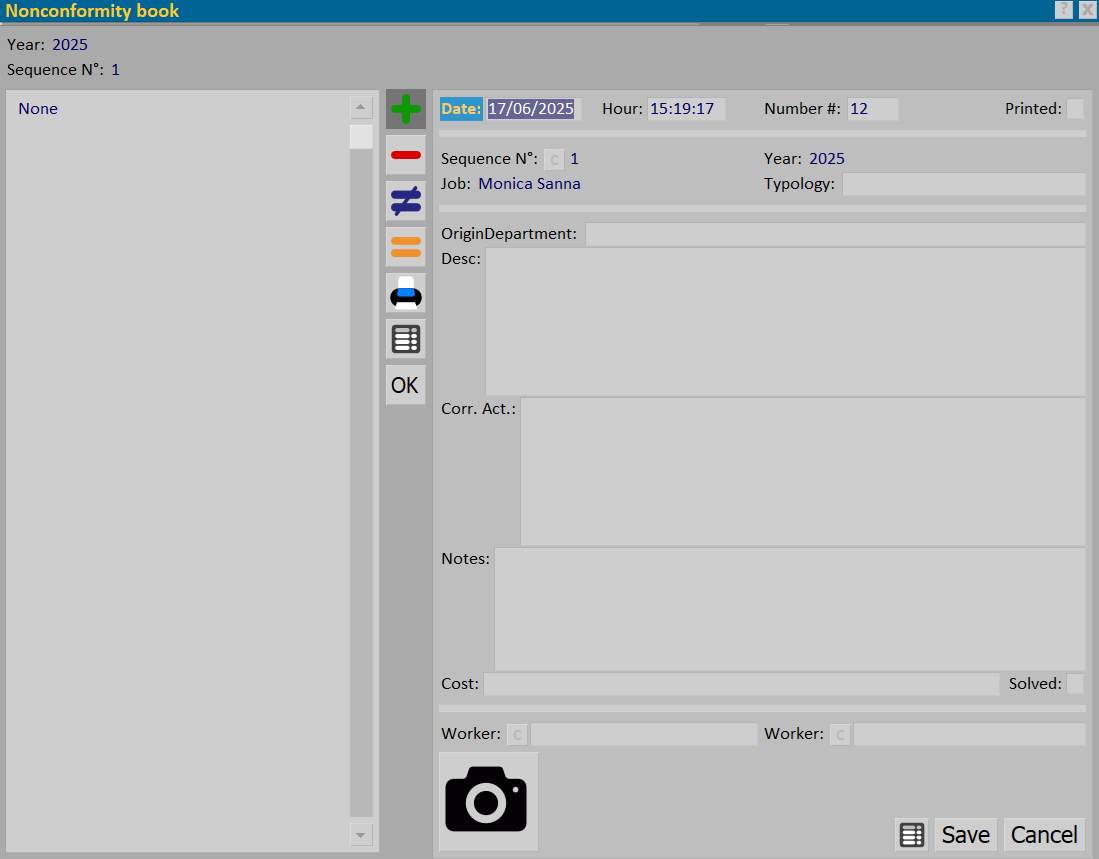Image resolution: width=1099 pixels, height=859 pixels.
Task: Click the green plus add record icon
Action: point(406,109)
